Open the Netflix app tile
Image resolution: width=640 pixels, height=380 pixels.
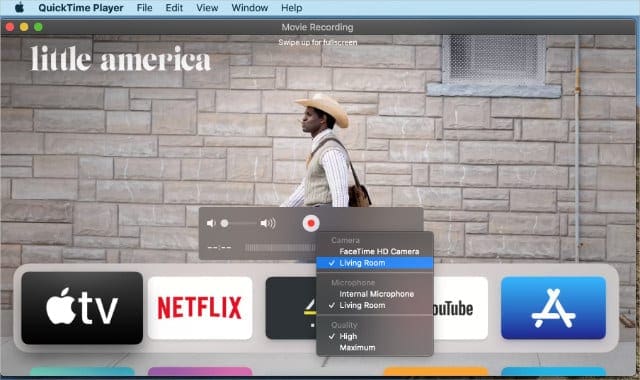tap(200, 308)
